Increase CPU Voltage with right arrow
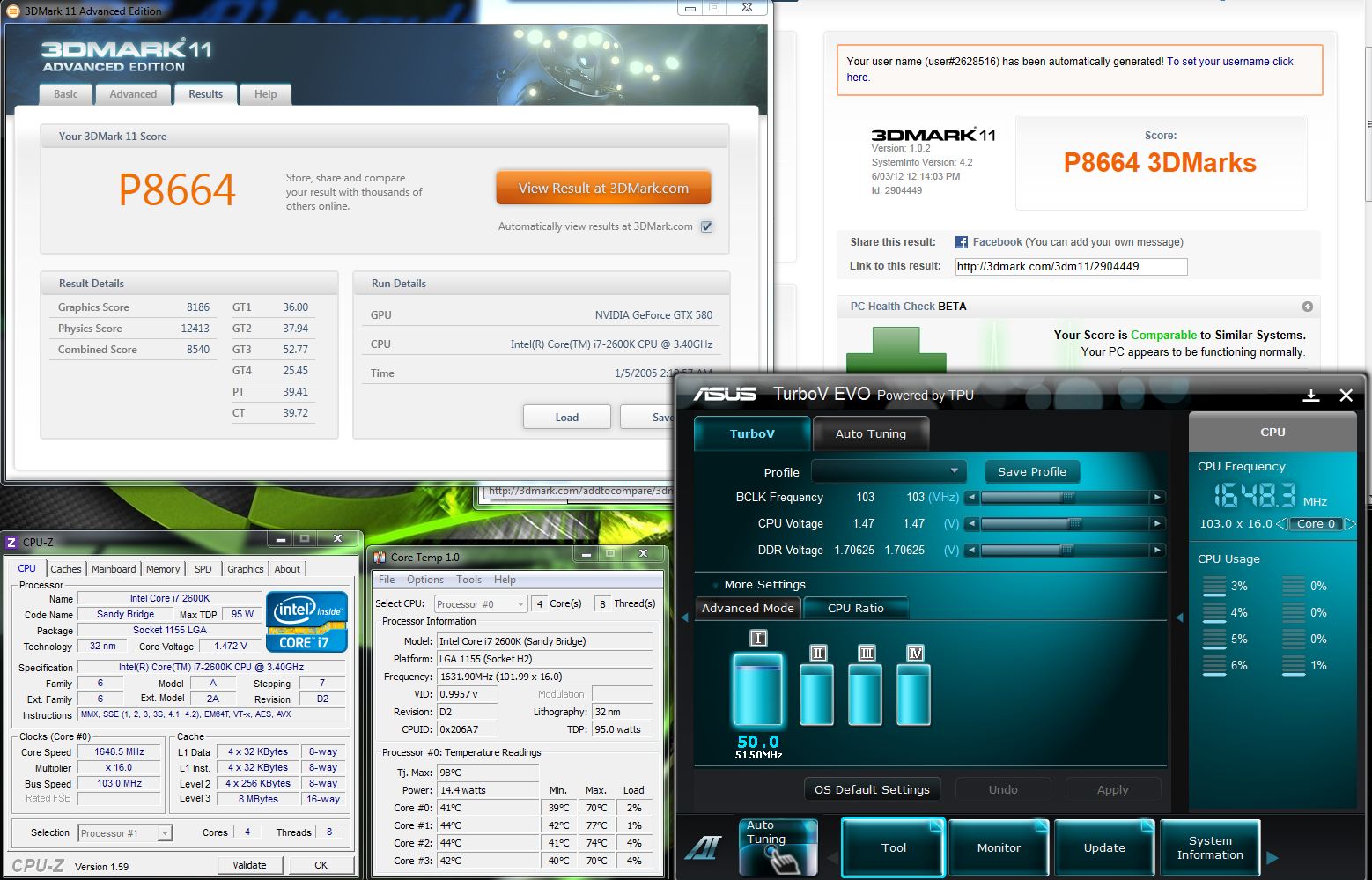The image size is (1372, 880). pos(1157,524)
